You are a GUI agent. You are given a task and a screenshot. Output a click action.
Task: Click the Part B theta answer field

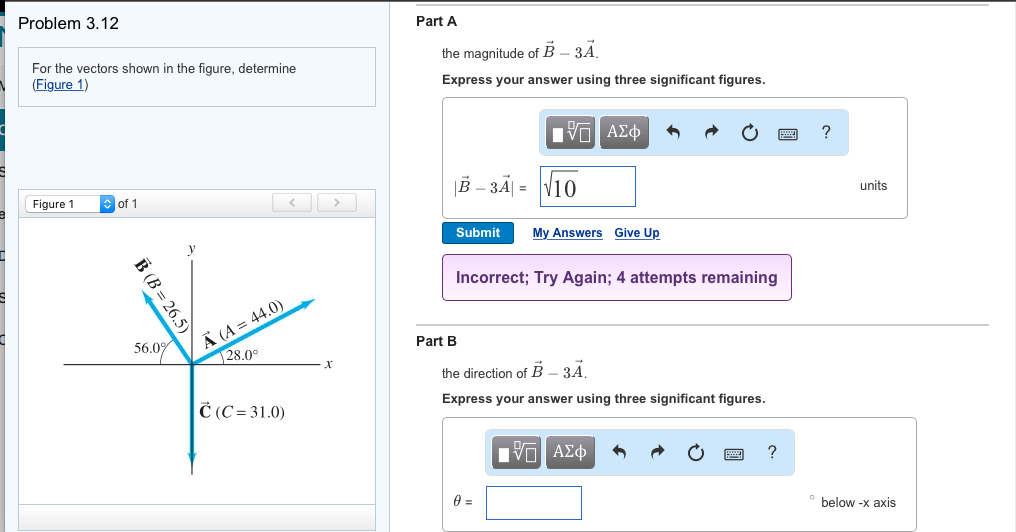tap(534, 503)
